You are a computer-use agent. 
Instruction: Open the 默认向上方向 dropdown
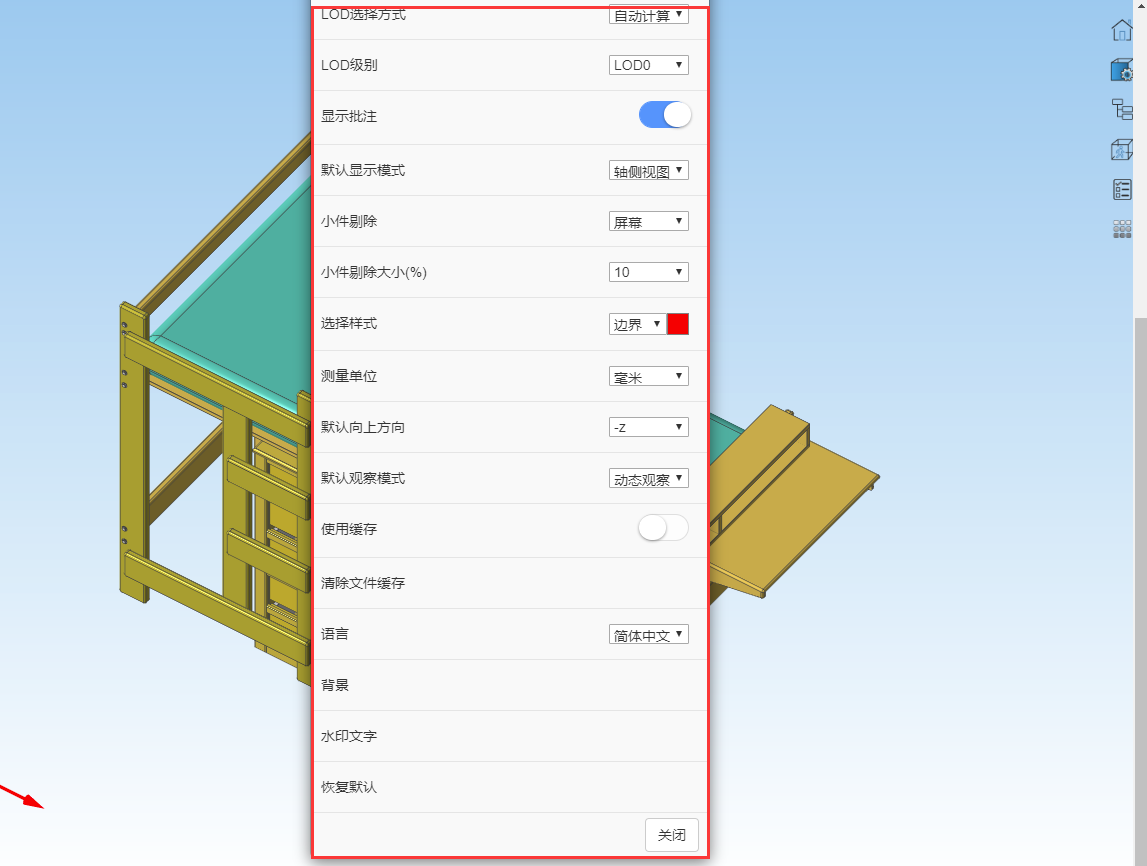tap(648, 427)
